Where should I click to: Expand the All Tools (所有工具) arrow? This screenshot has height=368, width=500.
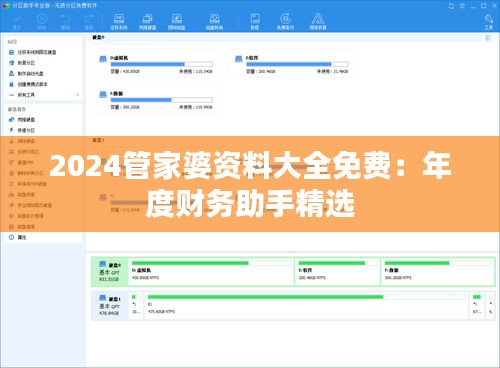[78, 95]
